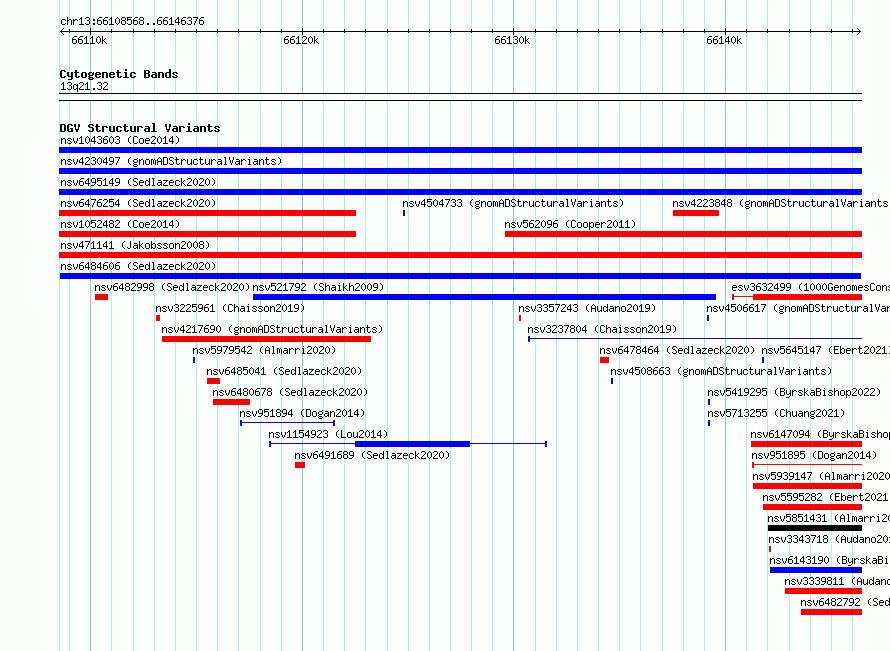Click the nsv6476254 (Sedlazeck2020) label
Viewport: 890px width, 651px height.
tap(138, 203)
